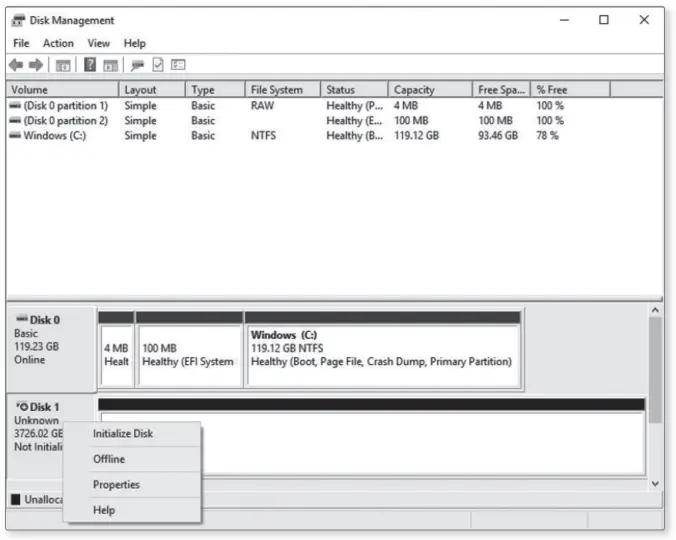Click the black Unallocated legend swatch
676x540 pixels.
click(16, 499)
